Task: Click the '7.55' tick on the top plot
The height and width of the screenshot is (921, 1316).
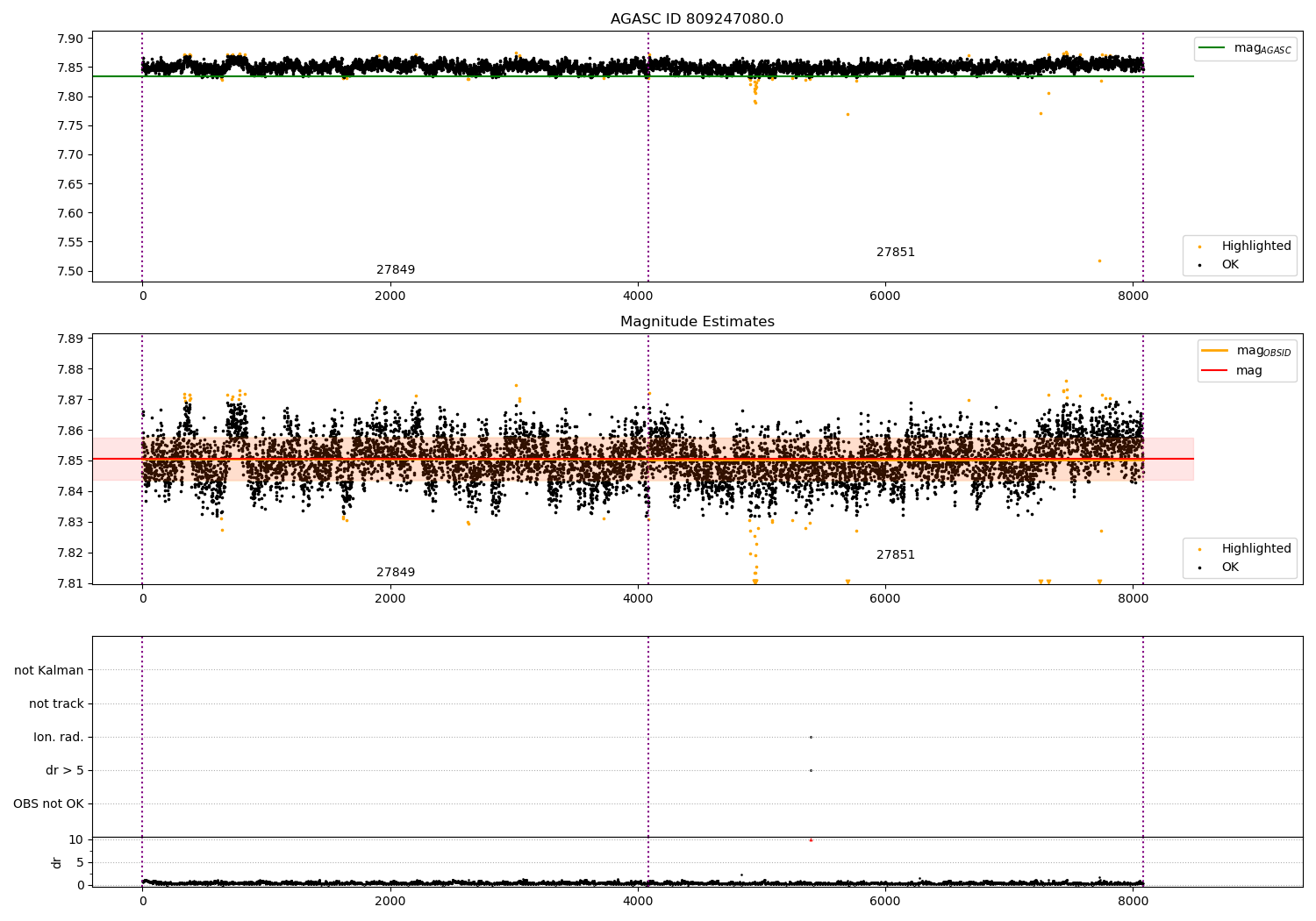Action: pos(69,242)
